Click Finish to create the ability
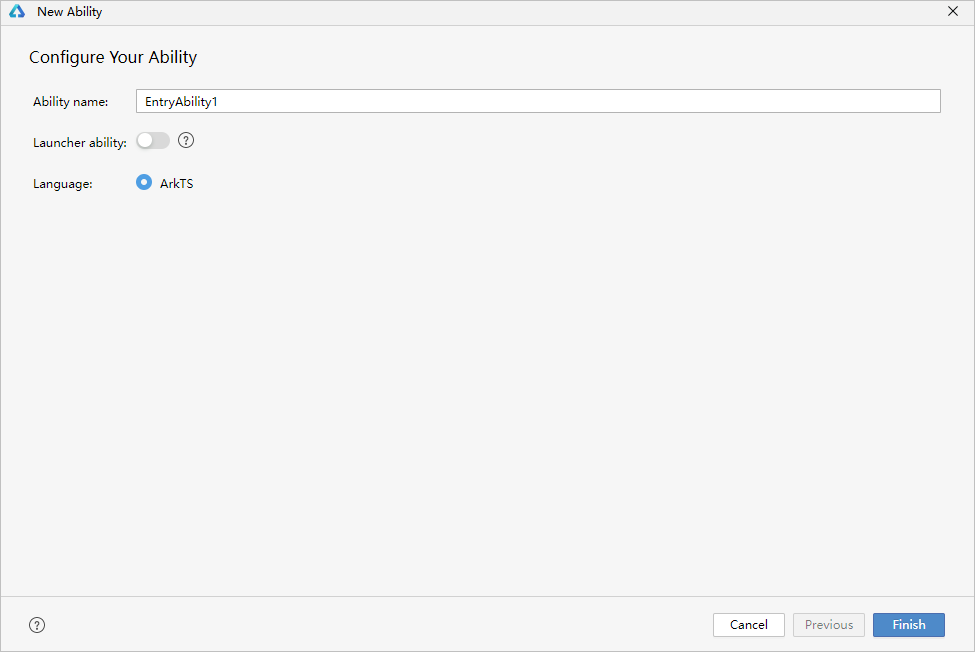Viewport: 975px width, 652px height. coord(908,625)
